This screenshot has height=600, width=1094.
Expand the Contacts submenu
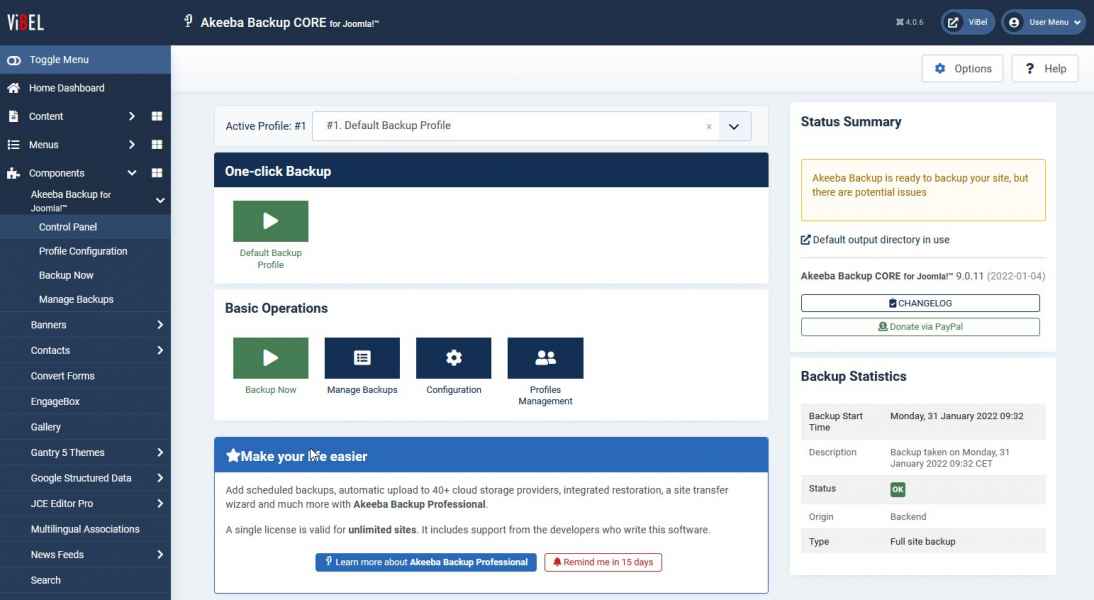160,350
